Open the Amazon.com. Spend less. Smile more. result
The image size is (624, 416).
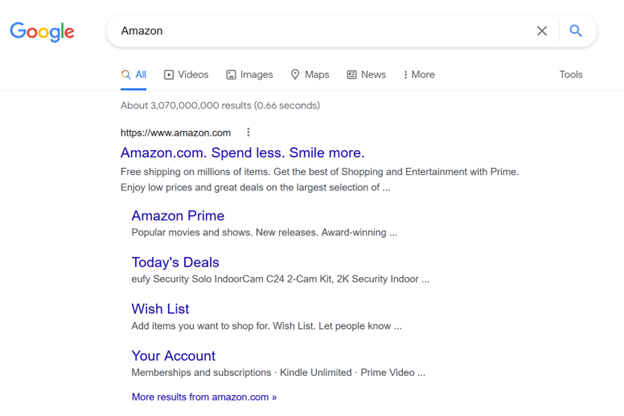pos(242,152)
